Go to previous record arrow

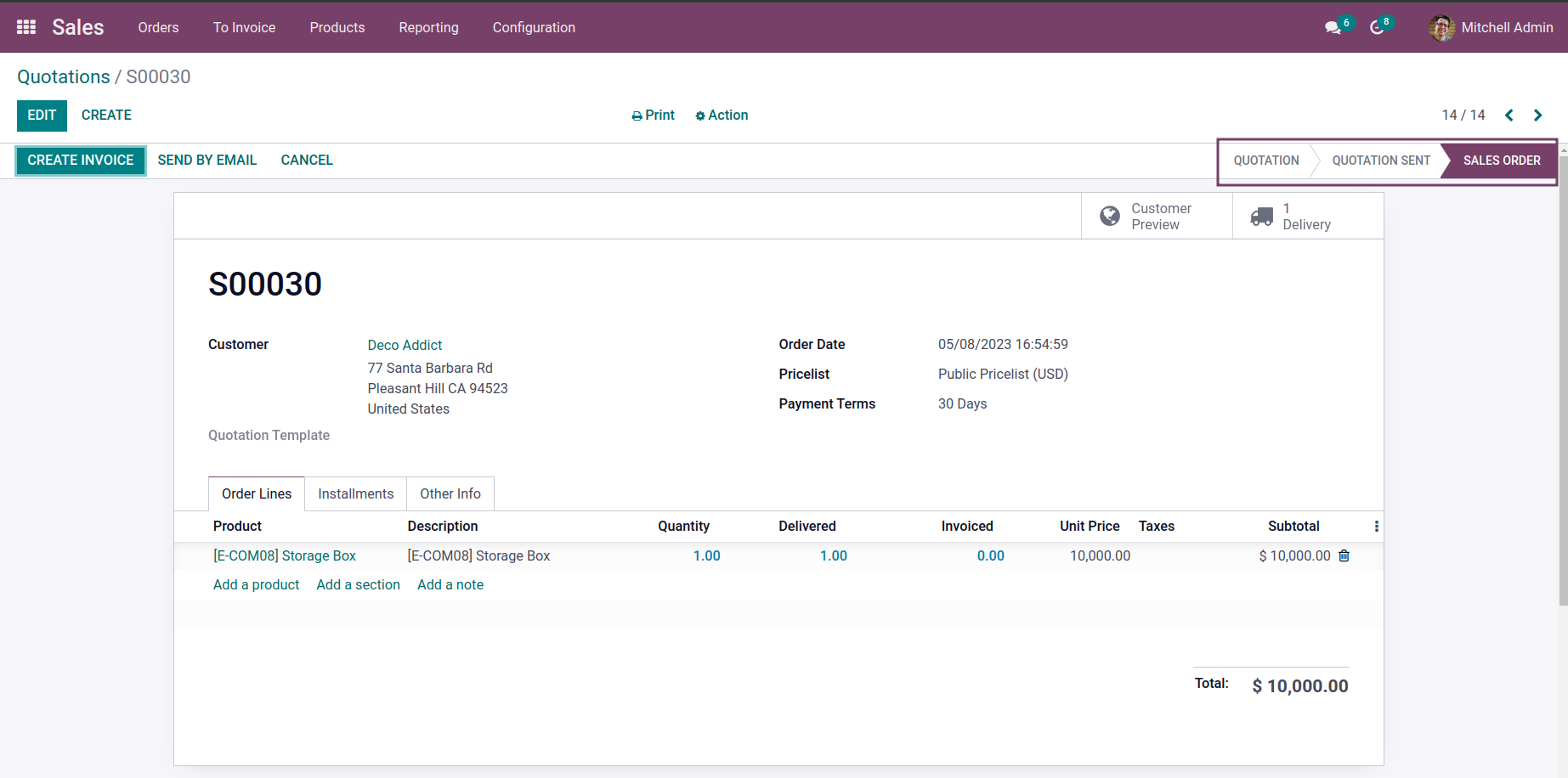pos(1509,116)
